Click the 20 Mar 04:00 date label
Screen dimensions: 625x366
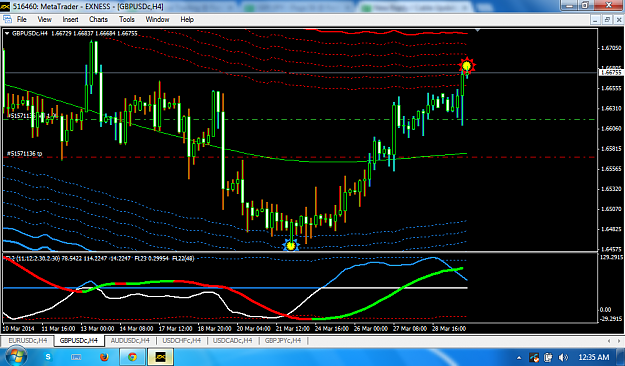click(253, 329)
